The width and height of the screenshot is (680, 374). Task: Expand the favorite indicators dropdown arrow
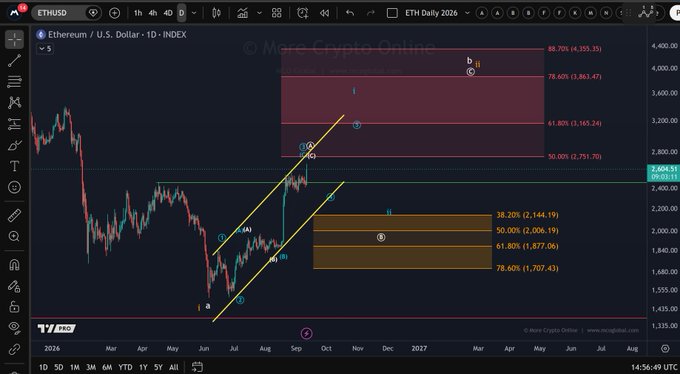pos(259,13)
